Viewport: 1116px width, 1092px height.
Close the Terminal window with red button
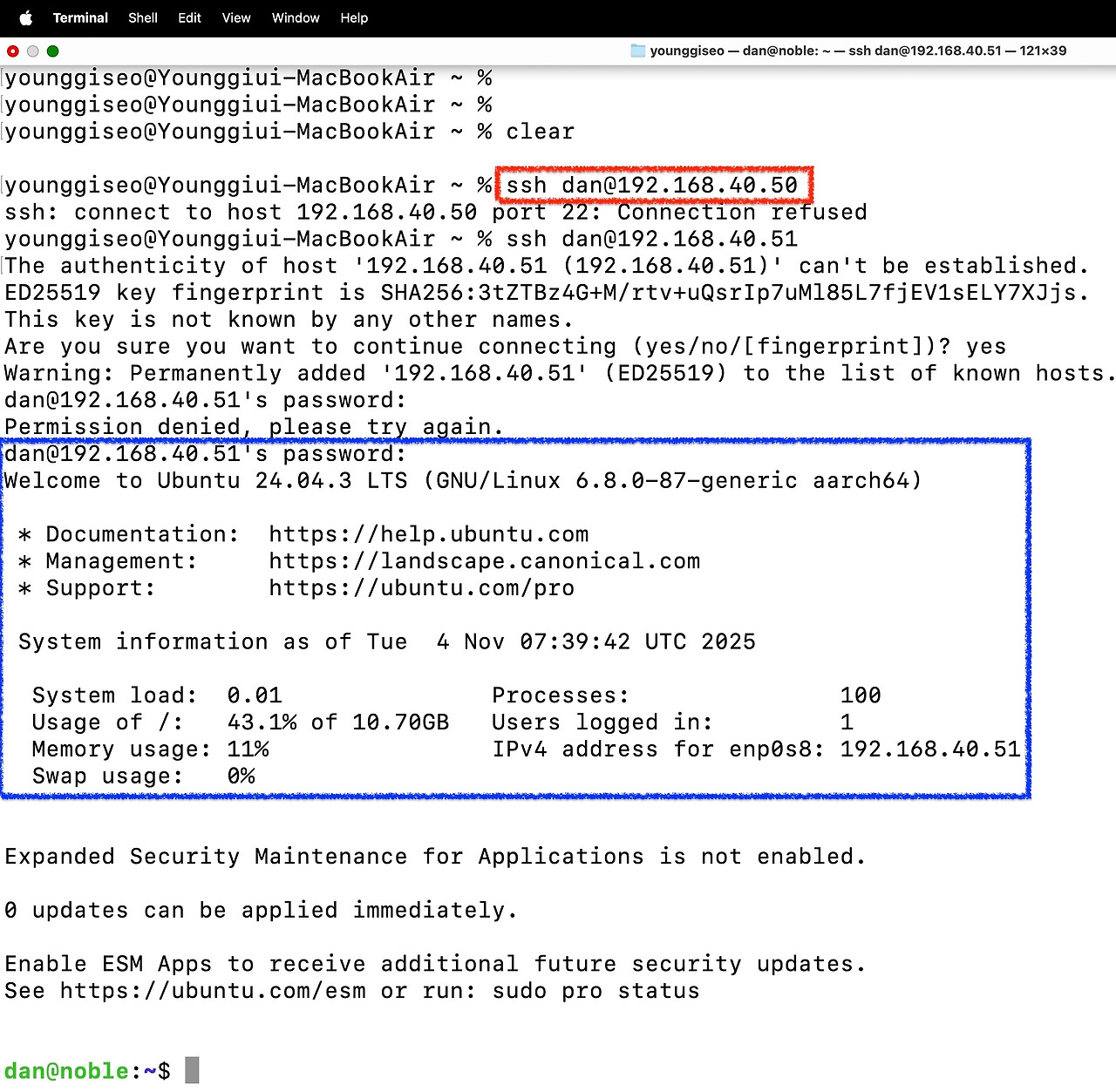pyautogui.click(x=13, y=51)
